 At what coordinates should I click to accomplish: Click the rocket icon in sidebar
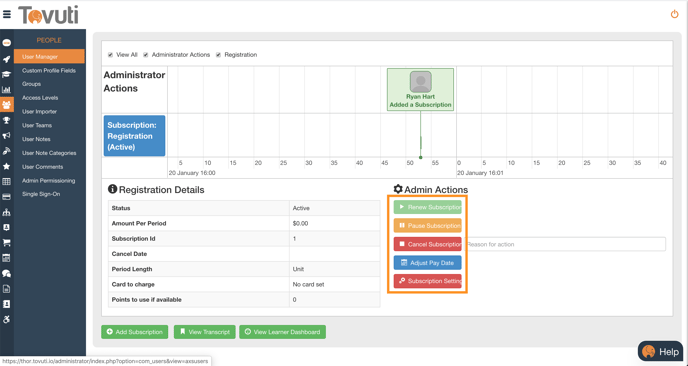point(7,59)
